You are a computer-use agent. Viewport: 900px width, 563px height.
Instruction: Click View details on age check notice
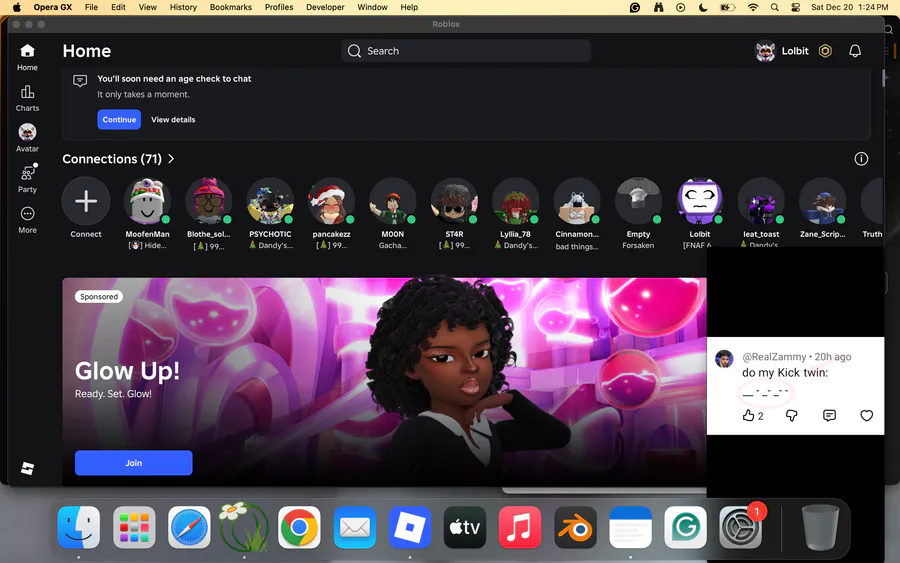[173, 119]
